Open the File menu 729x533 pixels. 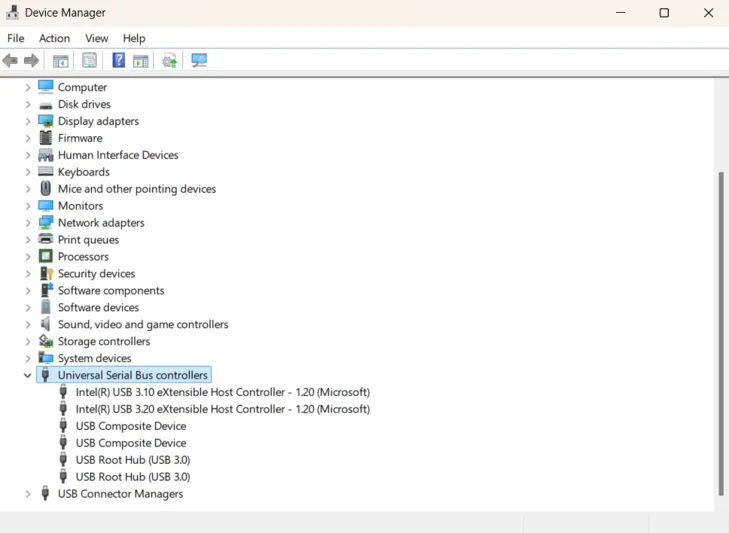pos(16,38)
